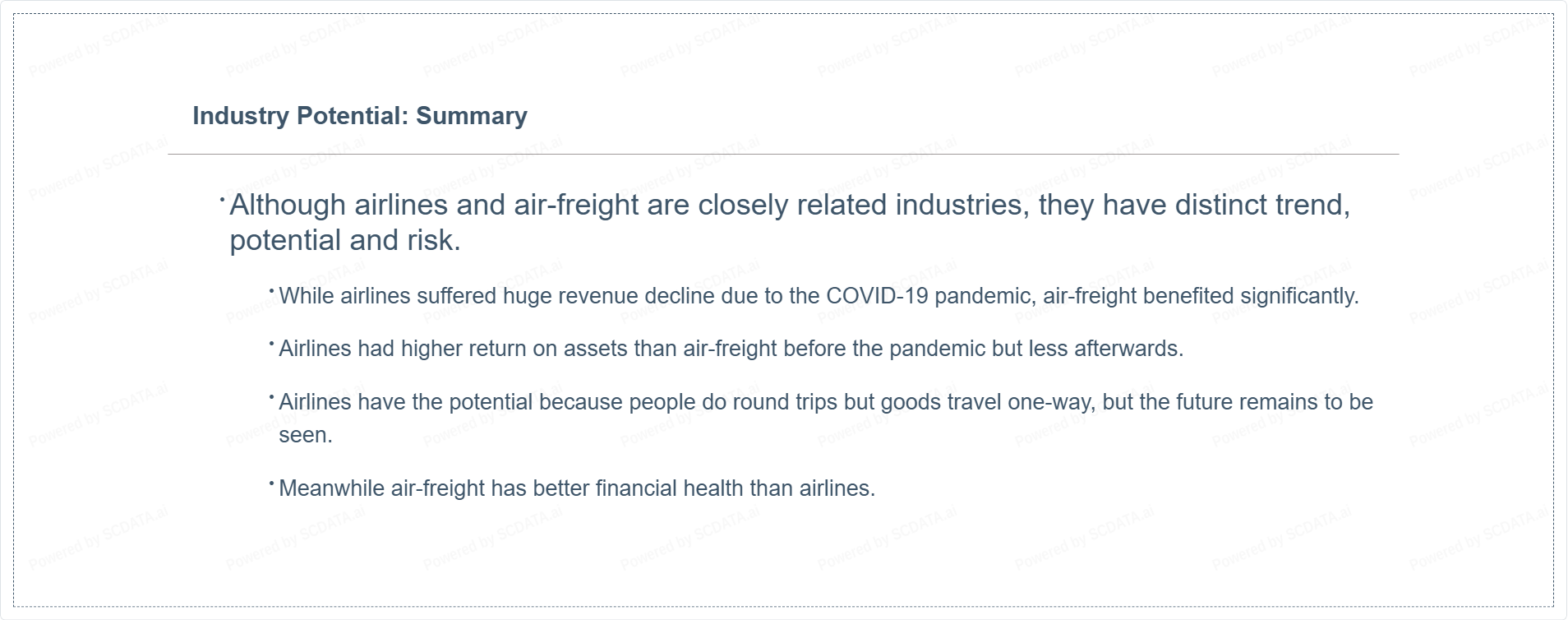Select the "Airlines have the potential because" line
This screenshot has width=1568, height=620.
pos(826,402)
